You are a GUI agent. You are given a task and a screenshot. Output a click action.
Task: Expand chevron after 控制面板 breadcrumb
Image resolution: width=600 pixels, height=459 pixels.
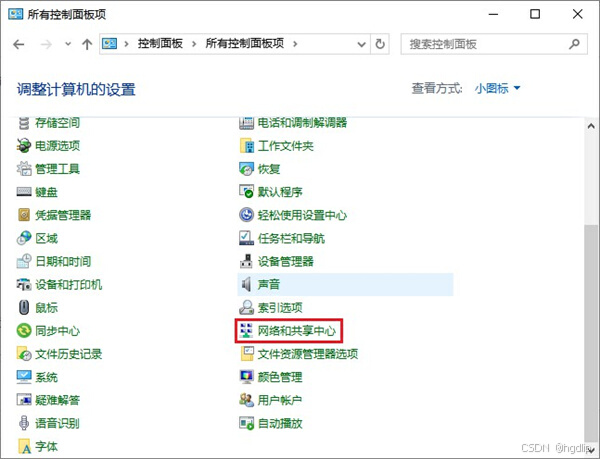194,44
